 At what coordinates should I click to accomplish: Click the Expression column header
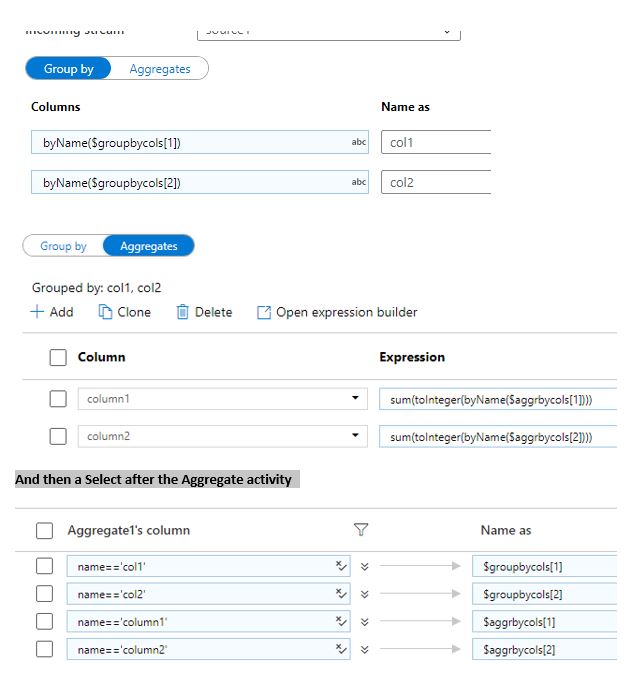tap(412, 357)
